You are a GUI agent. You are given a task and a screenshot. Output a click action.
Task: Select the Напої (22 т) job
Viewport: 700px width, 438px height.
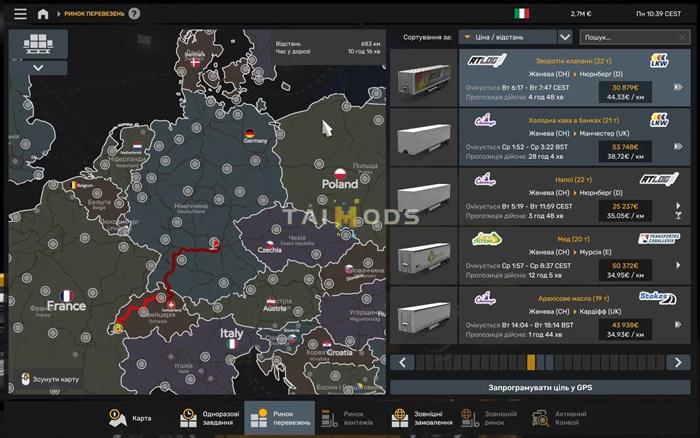click(x=575, y=196)
